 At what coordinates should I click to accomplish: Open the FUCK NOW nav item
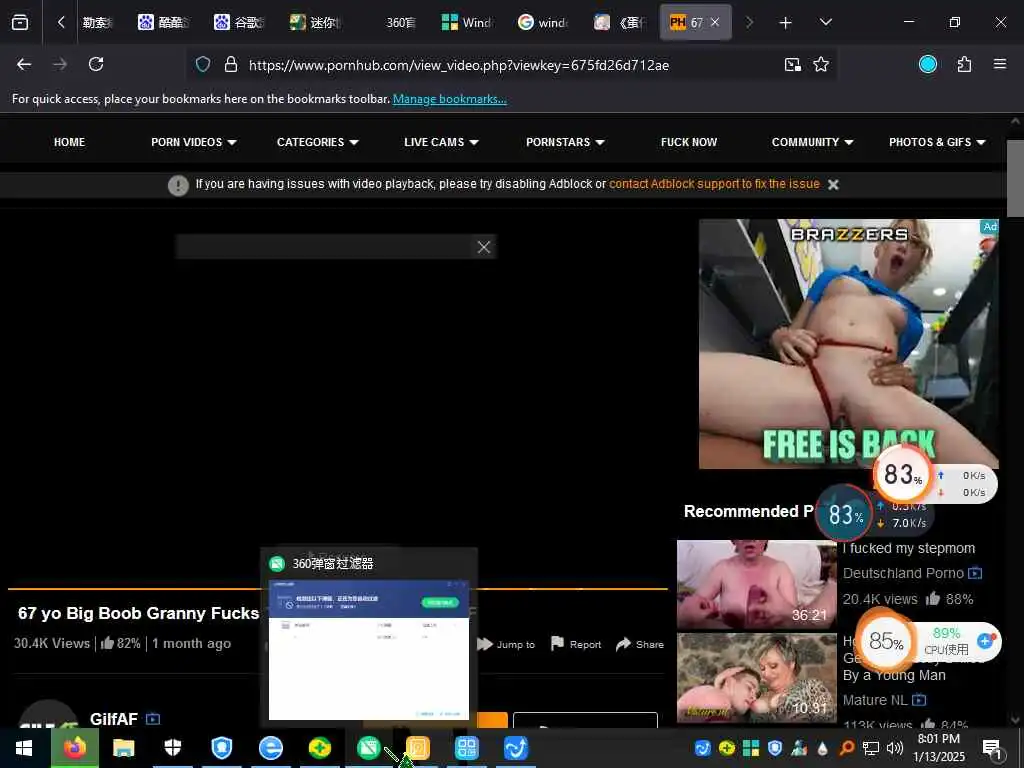pyautogui.click(x=689, y=142)
